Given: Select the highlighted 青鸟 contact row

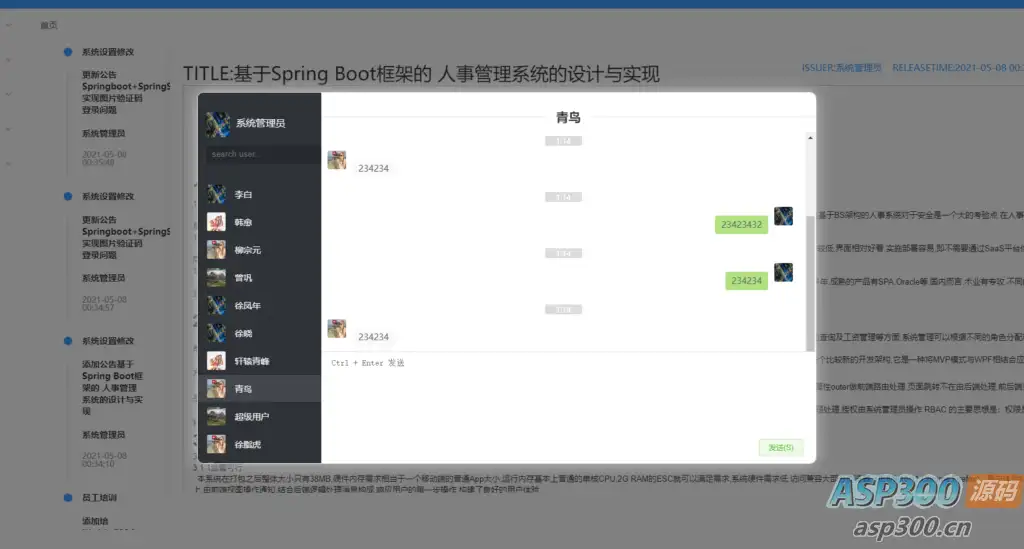Looking at the screenshot, I should pos(259,388).
